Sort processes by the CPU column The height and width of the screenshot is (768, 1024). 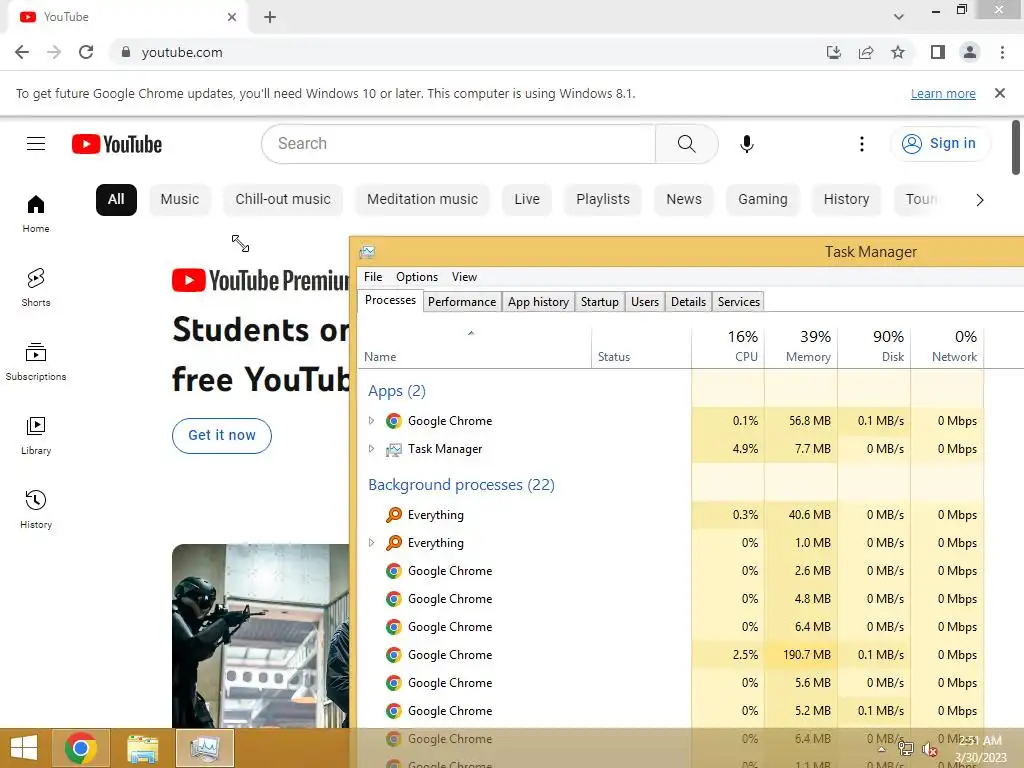[728, 346]
